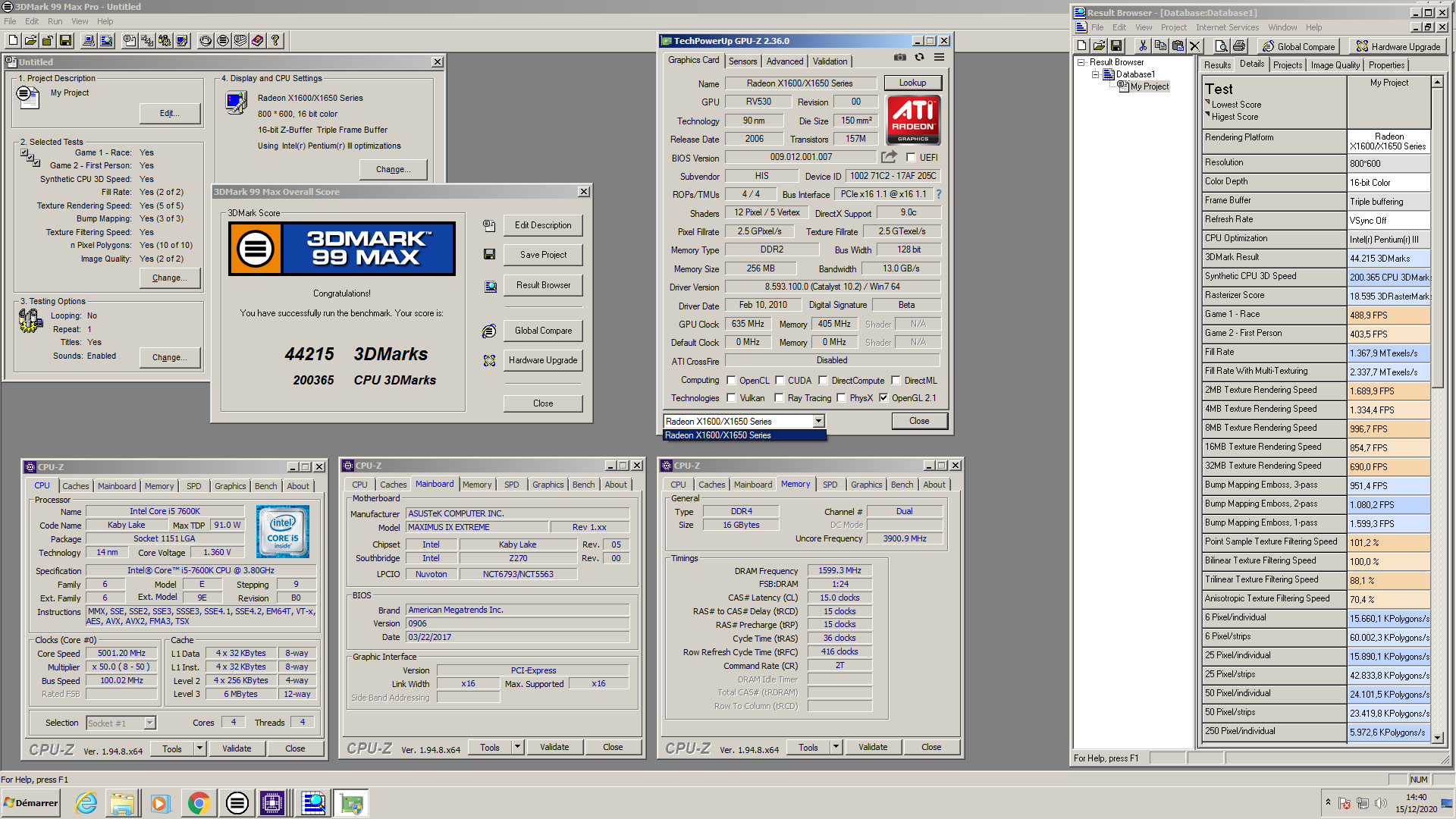
Task: Collapse the Result Browser tree root node
Action: click(1081, 62)
